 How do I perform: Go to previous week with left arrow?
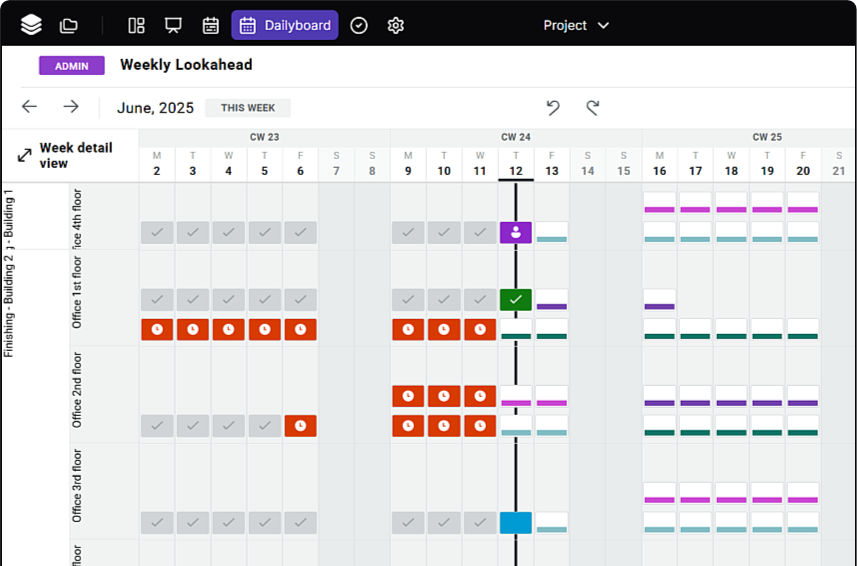[x=30, y=107]
